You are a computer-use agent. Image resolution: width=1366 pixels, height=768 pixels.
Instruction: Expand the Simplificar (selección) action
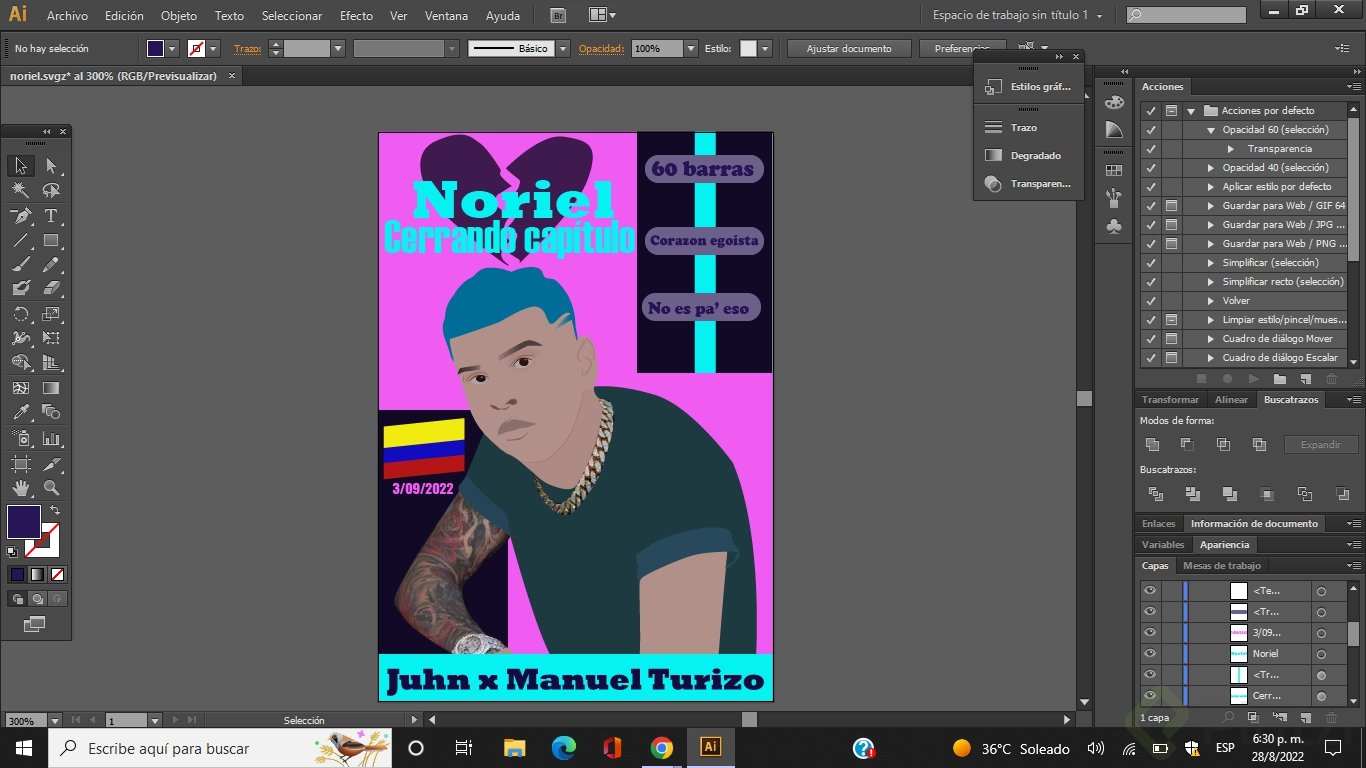[x=1211, y=263]
